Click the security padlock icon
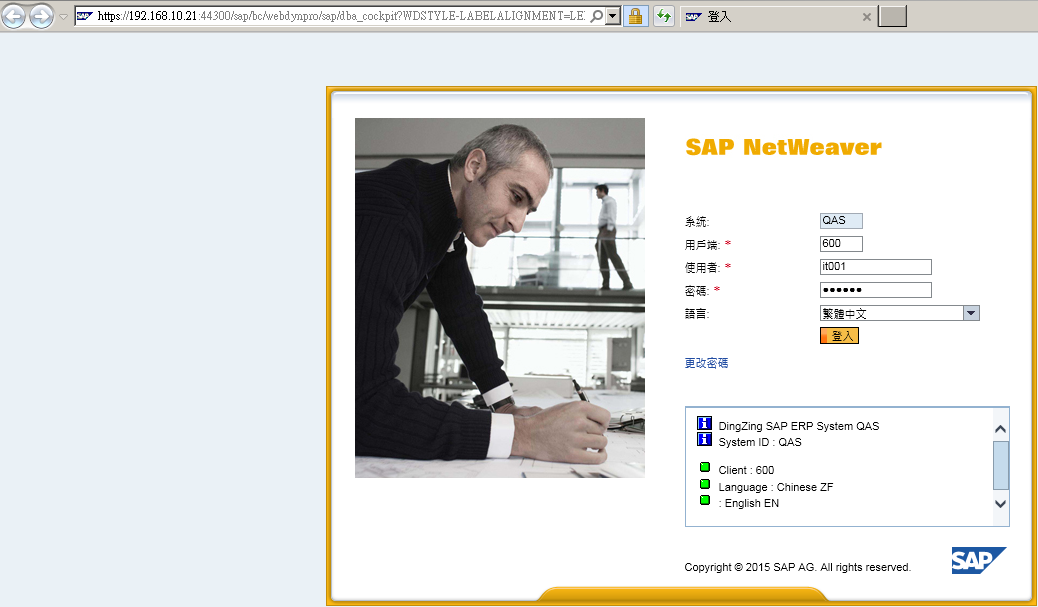Screen dimensions: 1038x607 (x=634, y=16)
